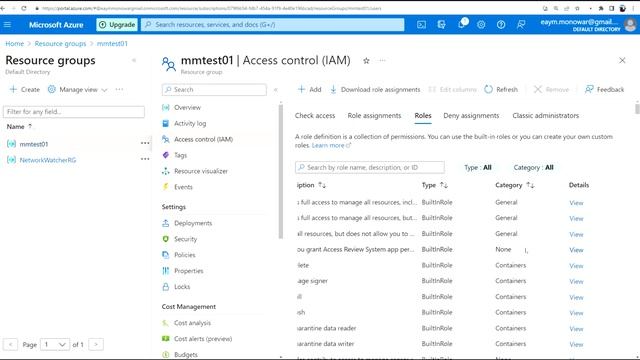Open the NetworkWatcherRG resource group
The width and height of the screenshot is (640, 360).
pyautogui.click(x=48, y=160)
